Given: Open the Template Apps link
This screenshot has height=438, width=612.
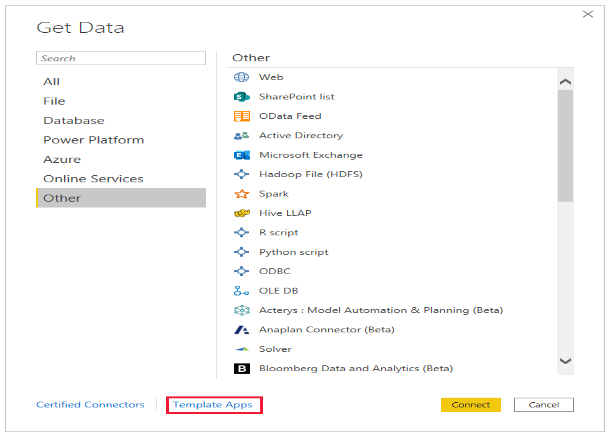Looking at the screenshot, I should 212,405.
